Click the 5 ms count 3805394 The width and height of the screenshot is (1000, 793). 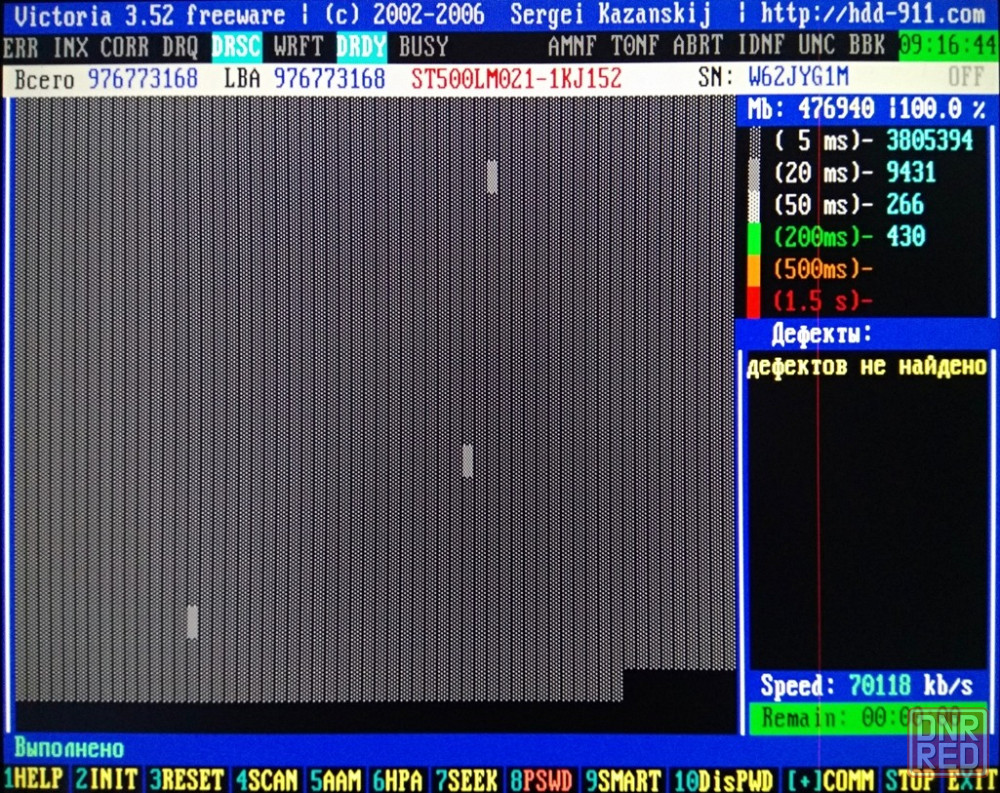click(x=930, y=140)
